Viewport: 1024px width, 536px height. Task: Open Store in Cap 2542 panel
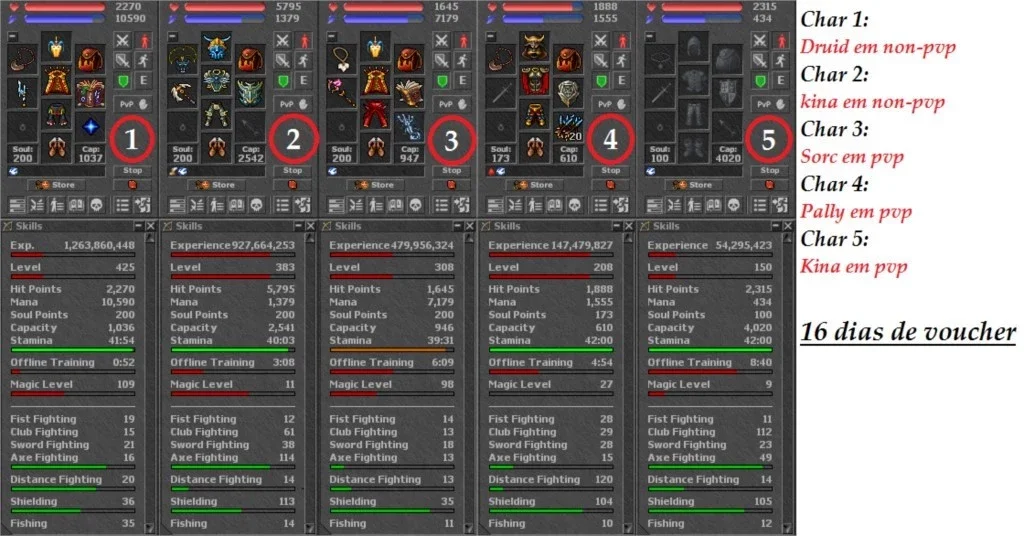click(216, 185)
